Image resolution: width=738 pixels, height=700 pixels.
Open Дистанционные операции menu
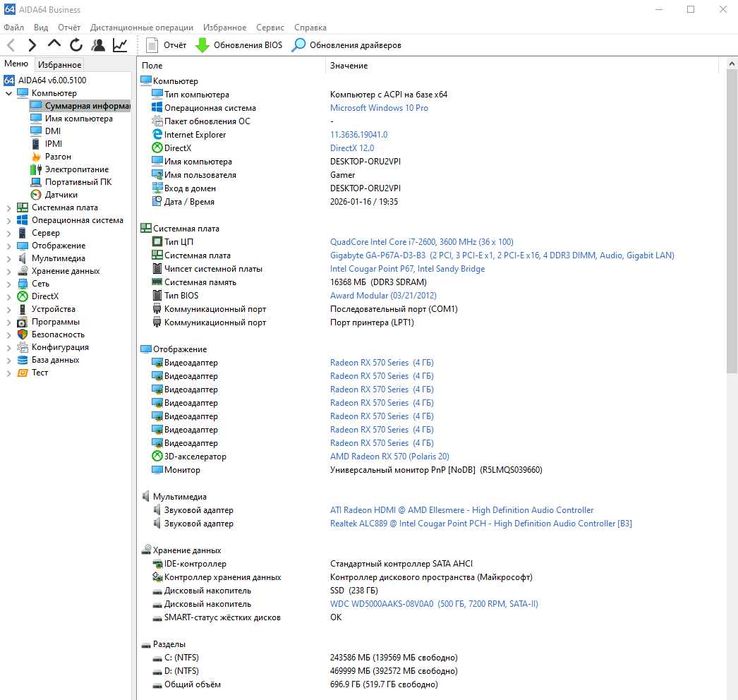tap(142, 27)
